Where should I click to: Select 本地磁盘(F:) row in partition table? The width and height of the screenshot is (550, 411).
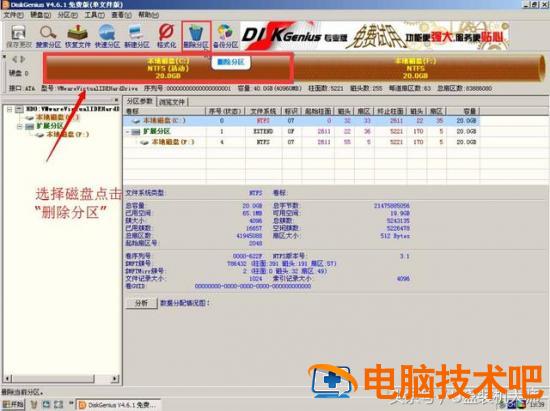coord(302,142)
